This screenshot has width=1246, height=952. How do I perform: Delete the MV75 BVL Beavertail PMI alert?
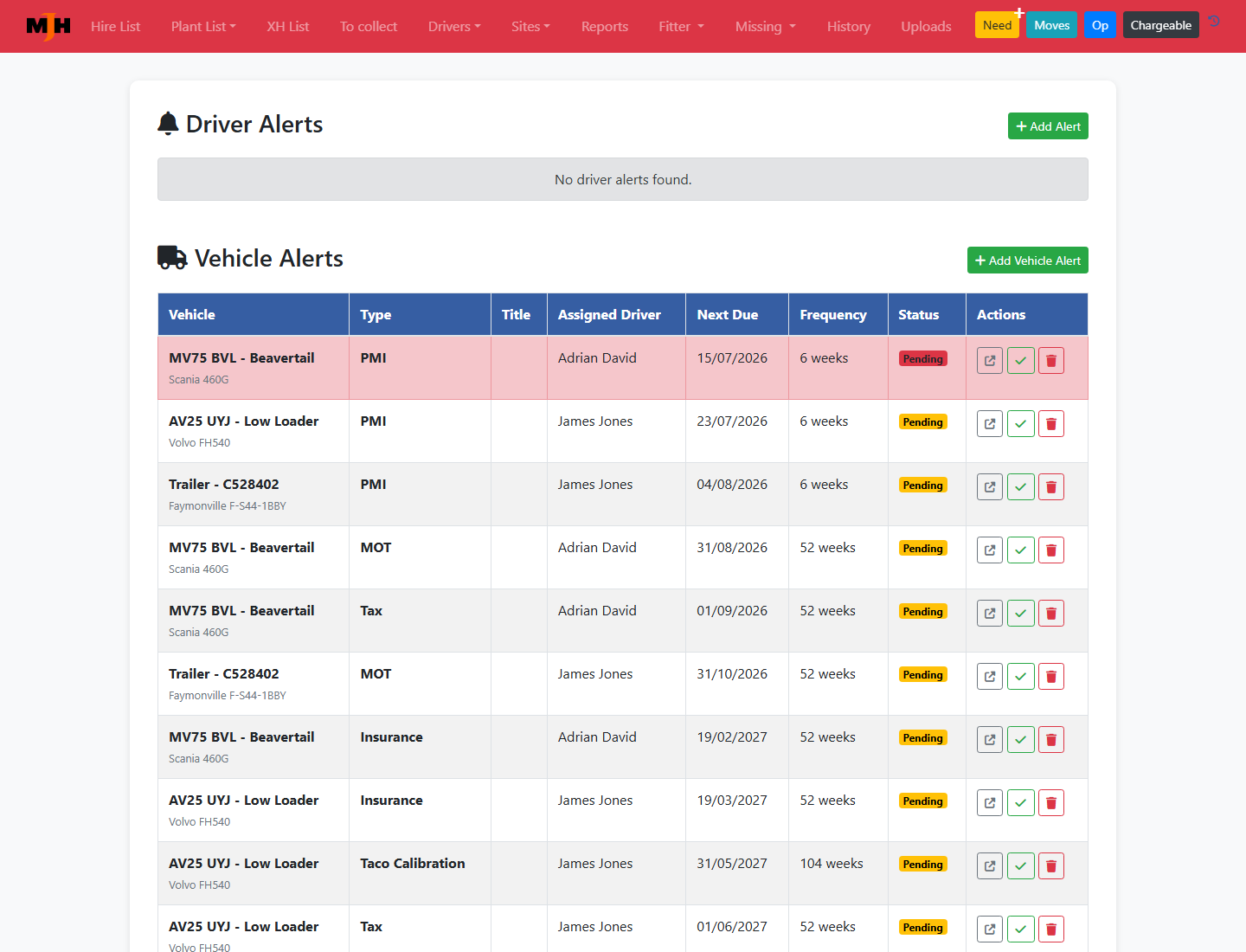(x=1051, y=361)
